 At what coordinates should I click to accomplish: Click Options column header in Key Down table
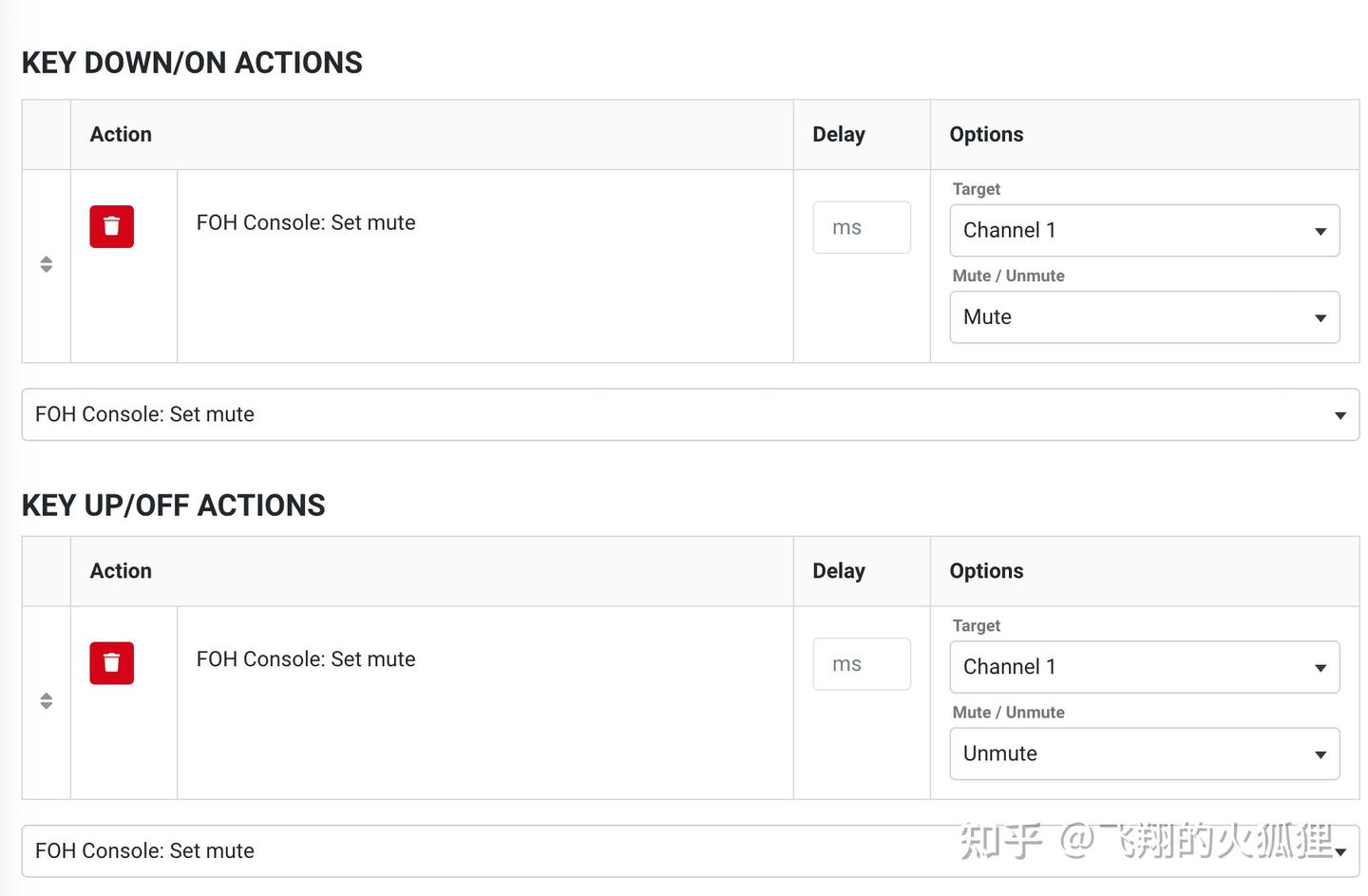(986, 134)
